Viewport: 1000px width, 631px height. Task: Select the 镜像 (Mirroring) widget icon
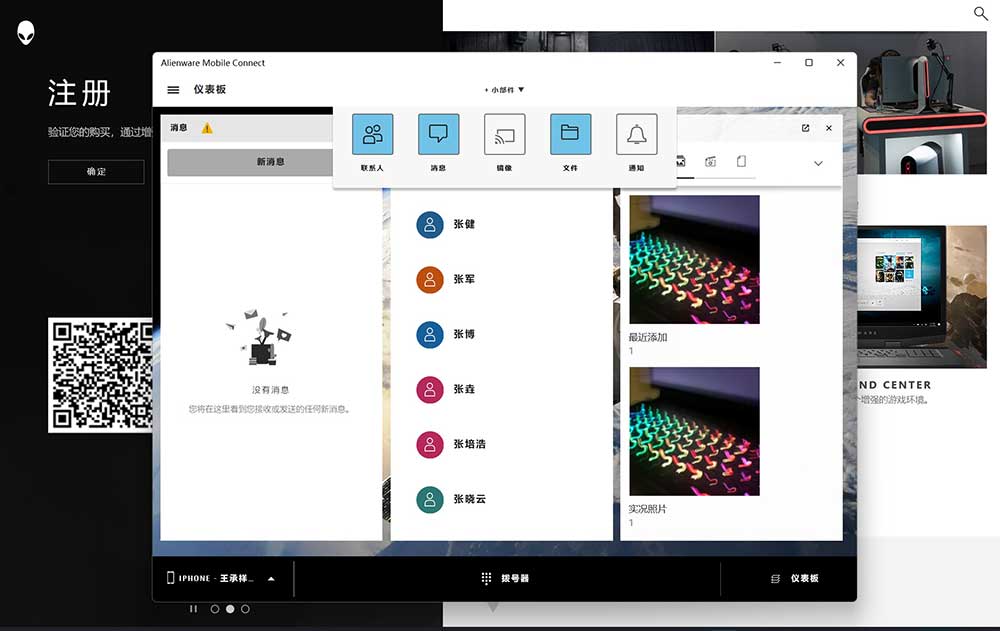[504, 134]
